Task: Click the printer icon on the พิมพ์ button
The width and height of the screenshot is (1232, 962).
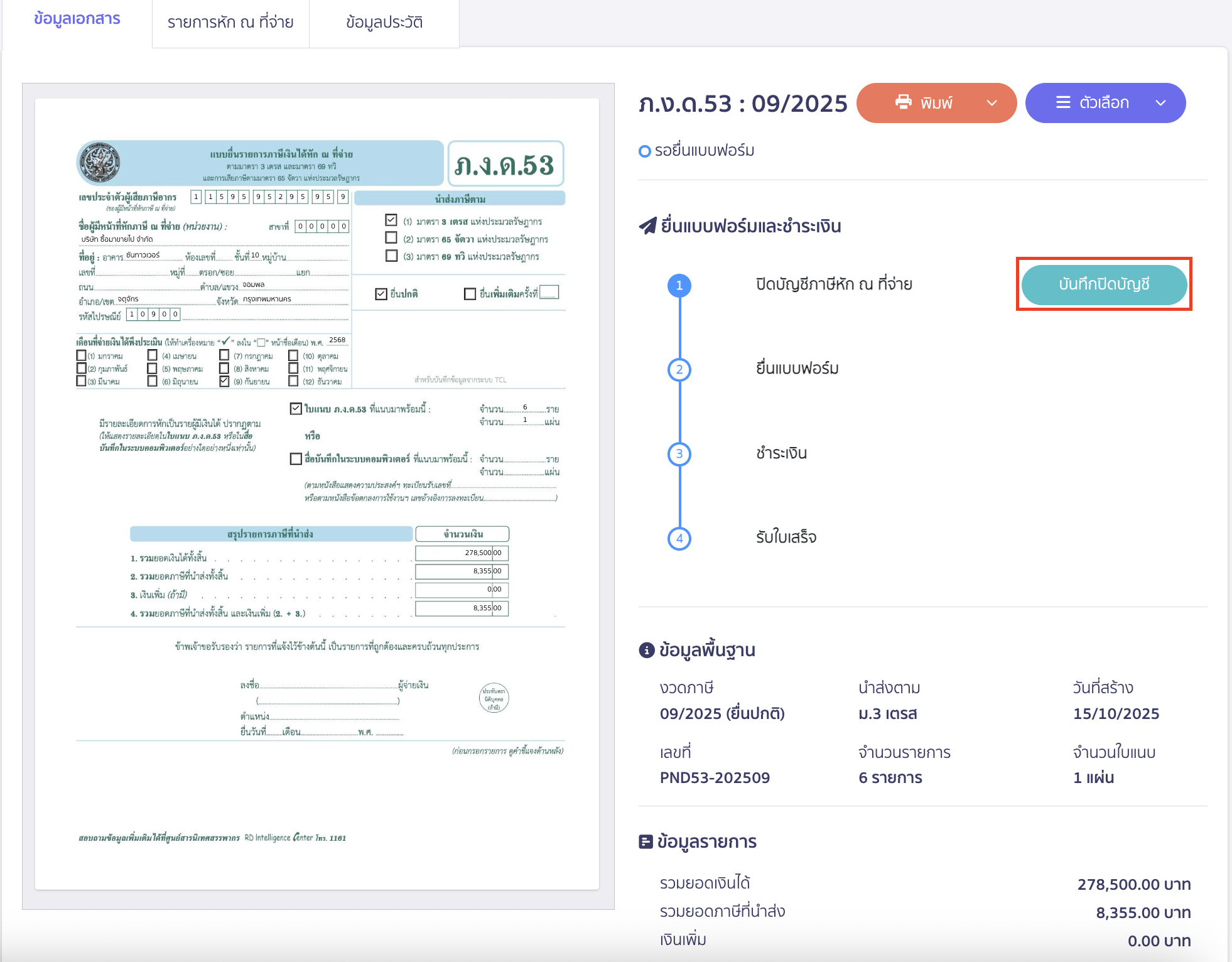Action: click(905, 102)
